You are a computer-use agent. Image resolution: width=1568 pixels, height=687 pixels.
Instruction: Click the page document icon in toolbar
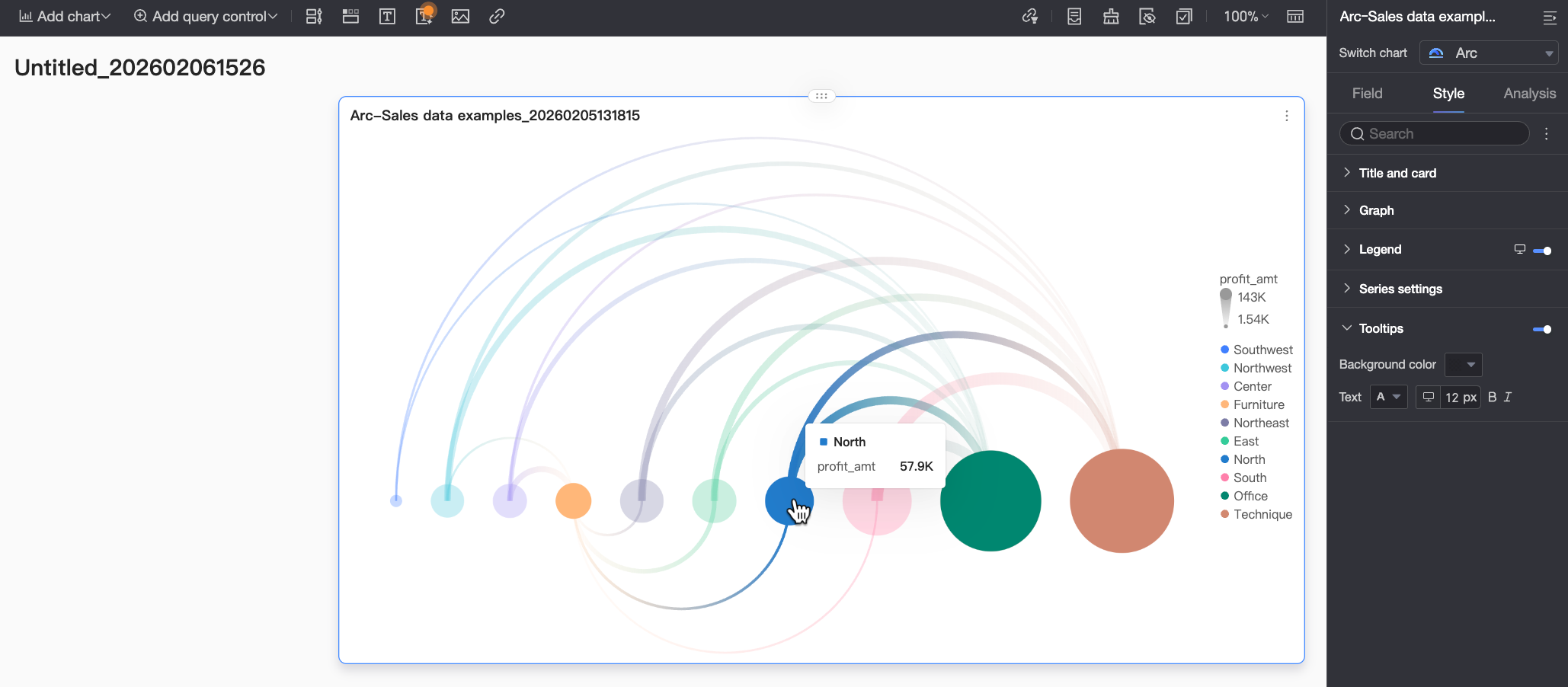1074,16
